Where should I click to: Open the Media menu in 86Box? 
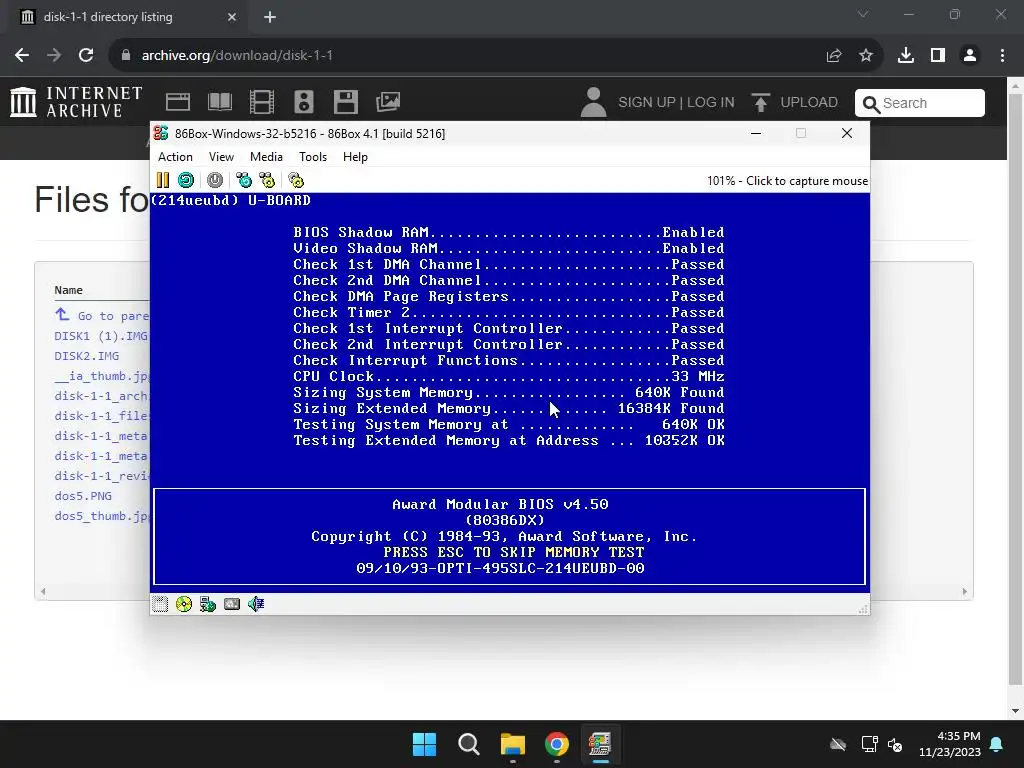coord(266,157)
